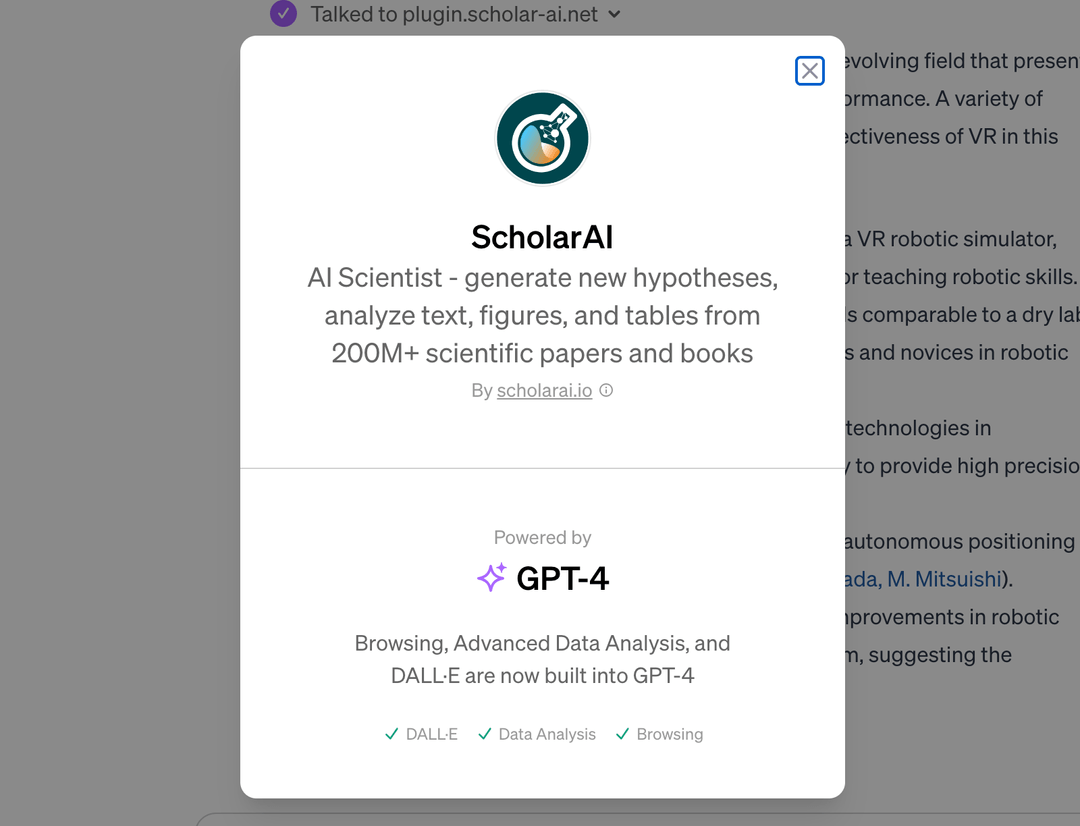1080x826 pixels.
Task: Select the ScholarAI title heading
Action: tap(541, 237)
